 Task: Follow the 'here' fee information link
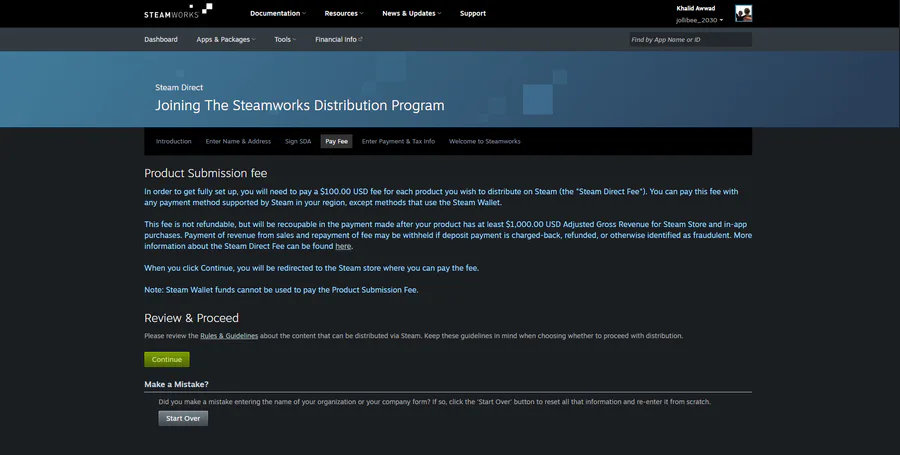click(343, 246)
